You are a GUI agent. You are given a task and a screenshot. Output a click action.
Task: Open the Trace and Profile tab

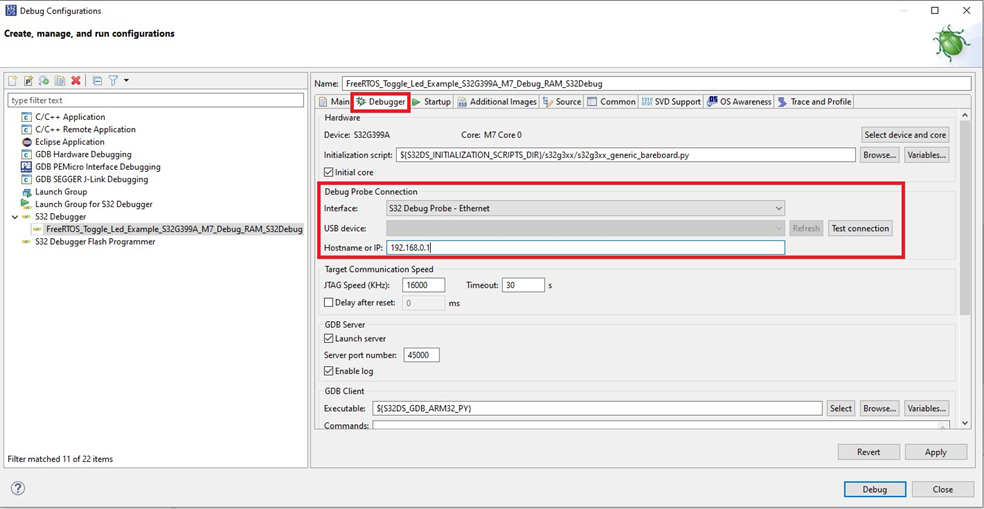pyautogui.click(x=814, y=102)
